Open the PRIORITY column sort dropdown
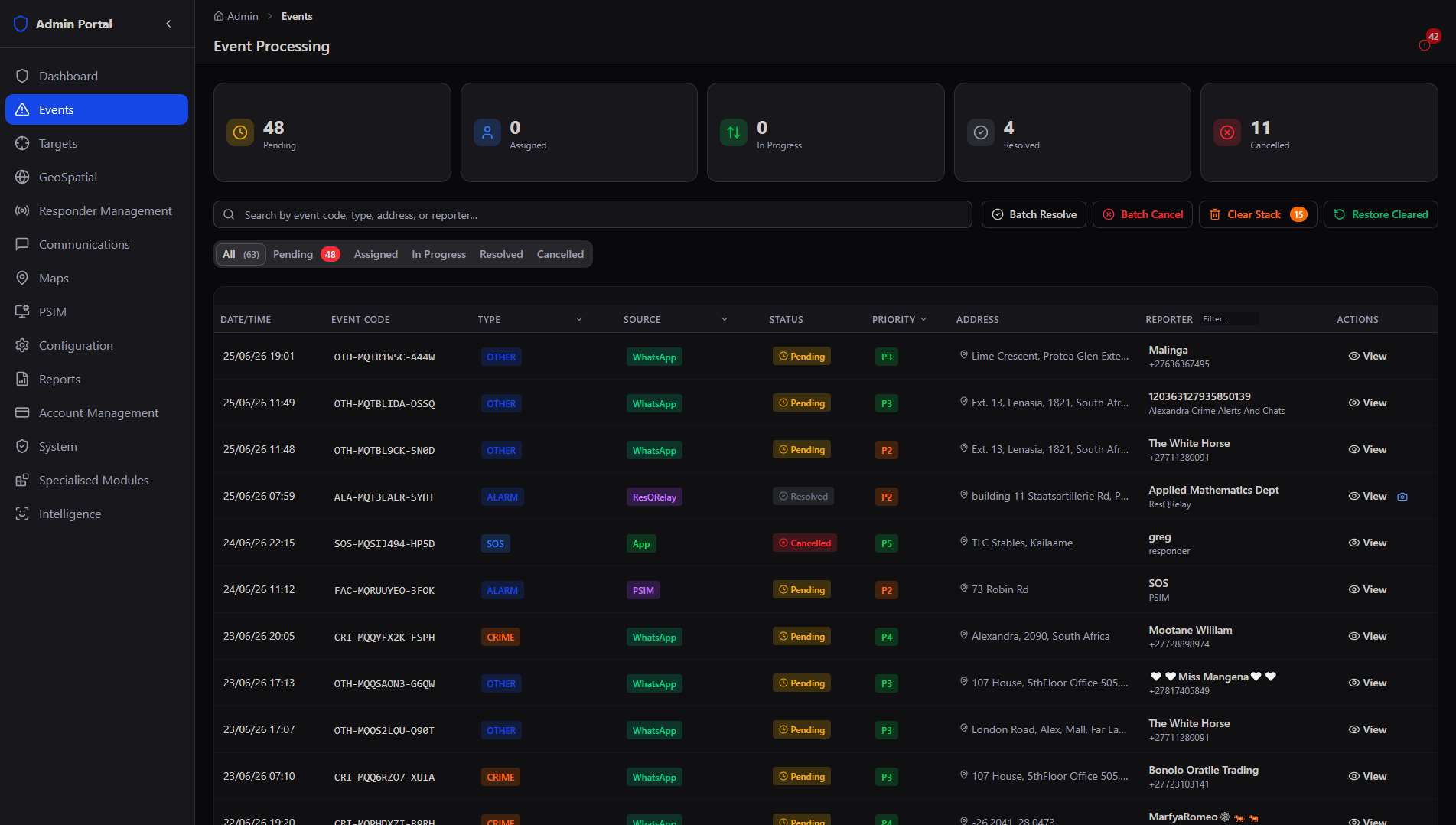The height and width of the screenshot is (825, 1456). coord(923,319)
